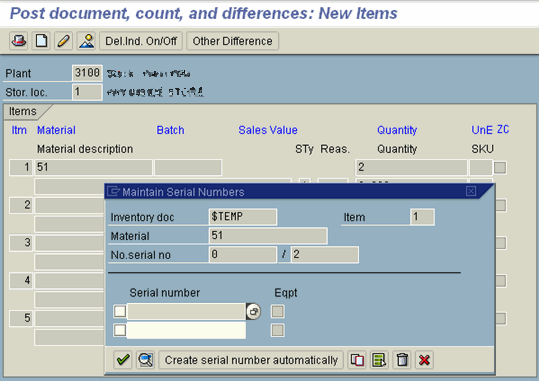Click the Material column header
The height and width of the screenshot is (381, 539).
(56, 130)
